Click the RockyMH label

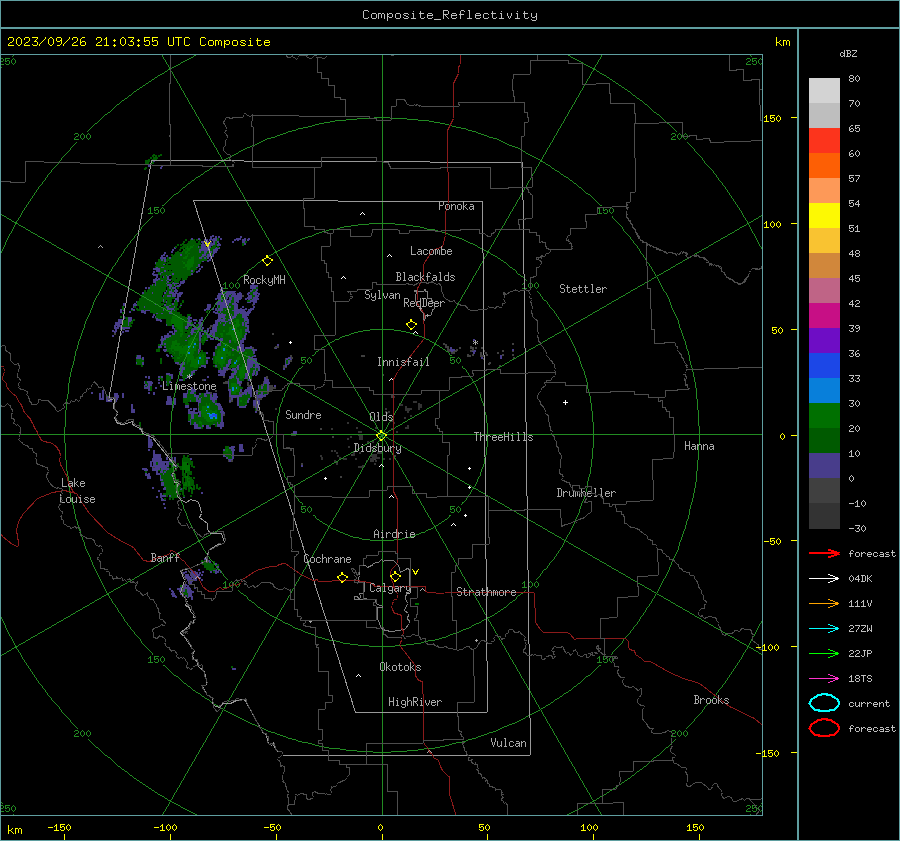point(264,280)
